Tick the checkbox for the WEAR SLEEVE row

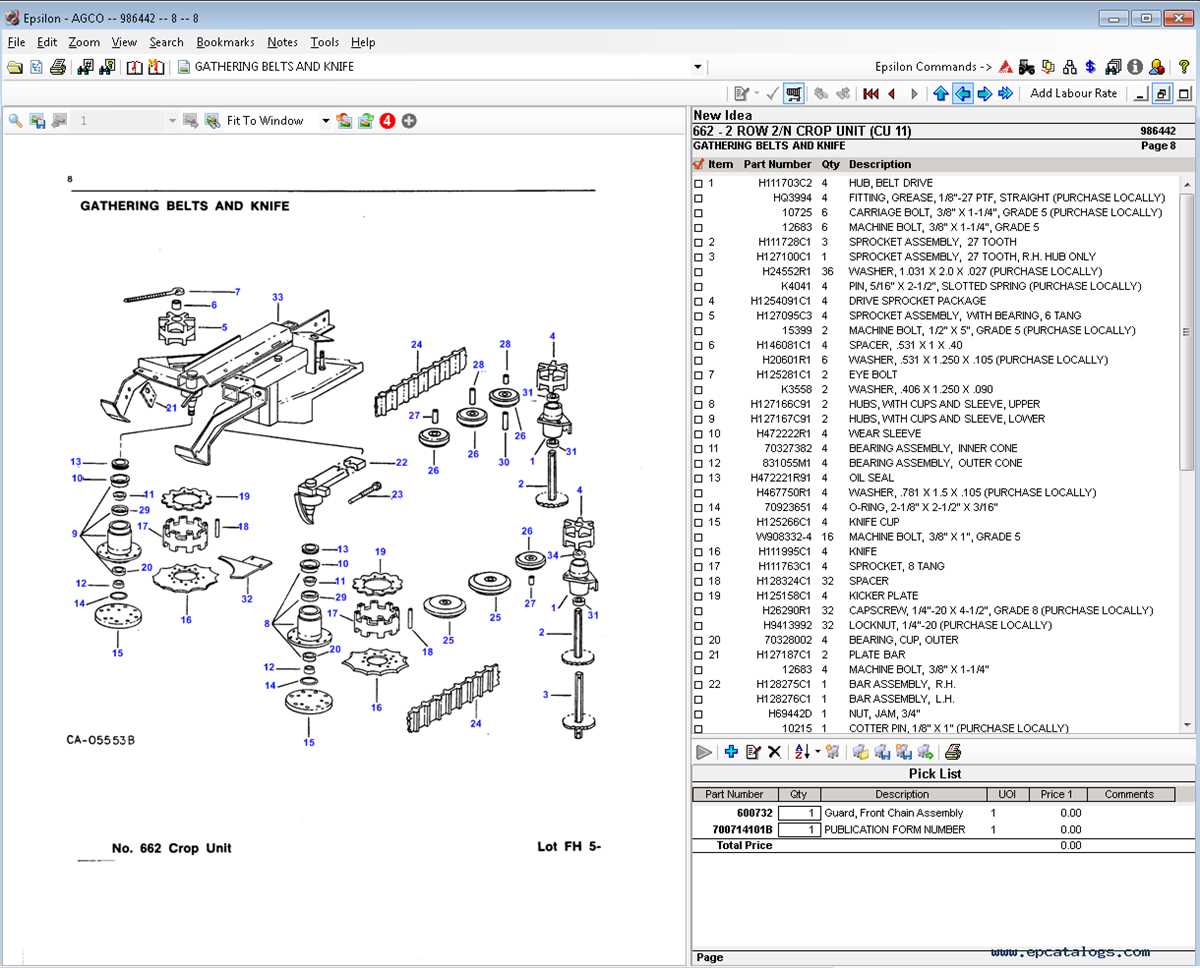pyautogui.click(x=699, y=434)
